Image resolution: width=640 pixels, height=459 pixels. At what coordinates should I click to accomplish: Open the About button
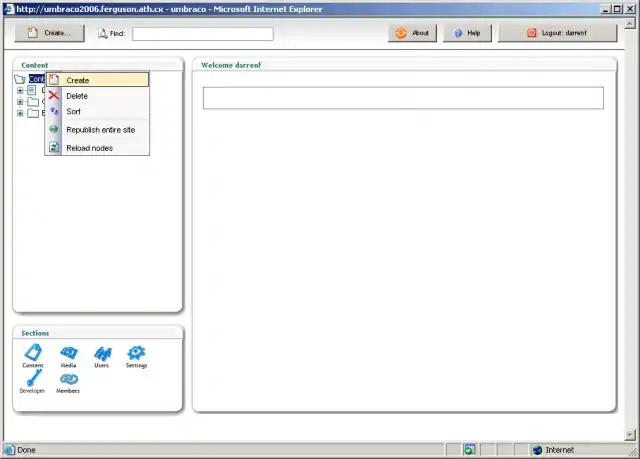tap(412, 33)
